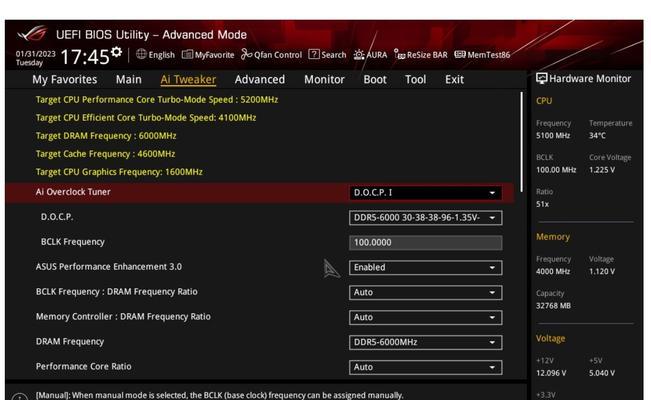Click Target Cache Frequency : 4600MHz text
This screenshot has width=651, height=400.
pos(105,154)
